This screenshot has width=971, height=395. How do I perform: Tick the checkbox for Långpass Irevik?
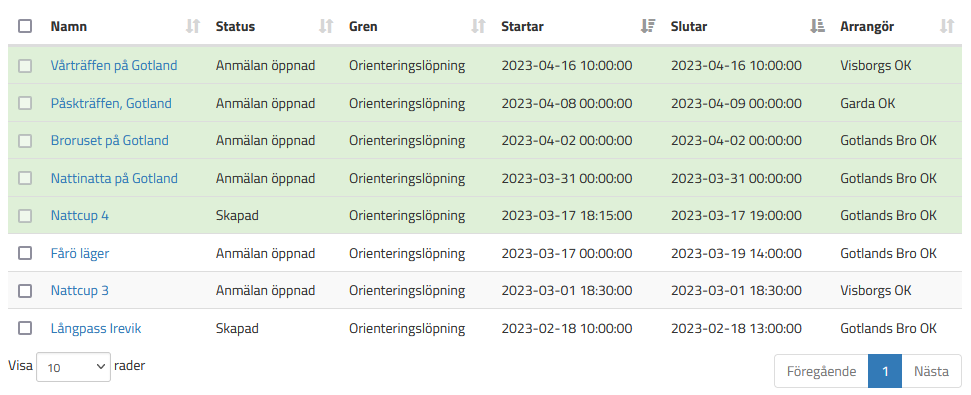(x=25, y=328)
